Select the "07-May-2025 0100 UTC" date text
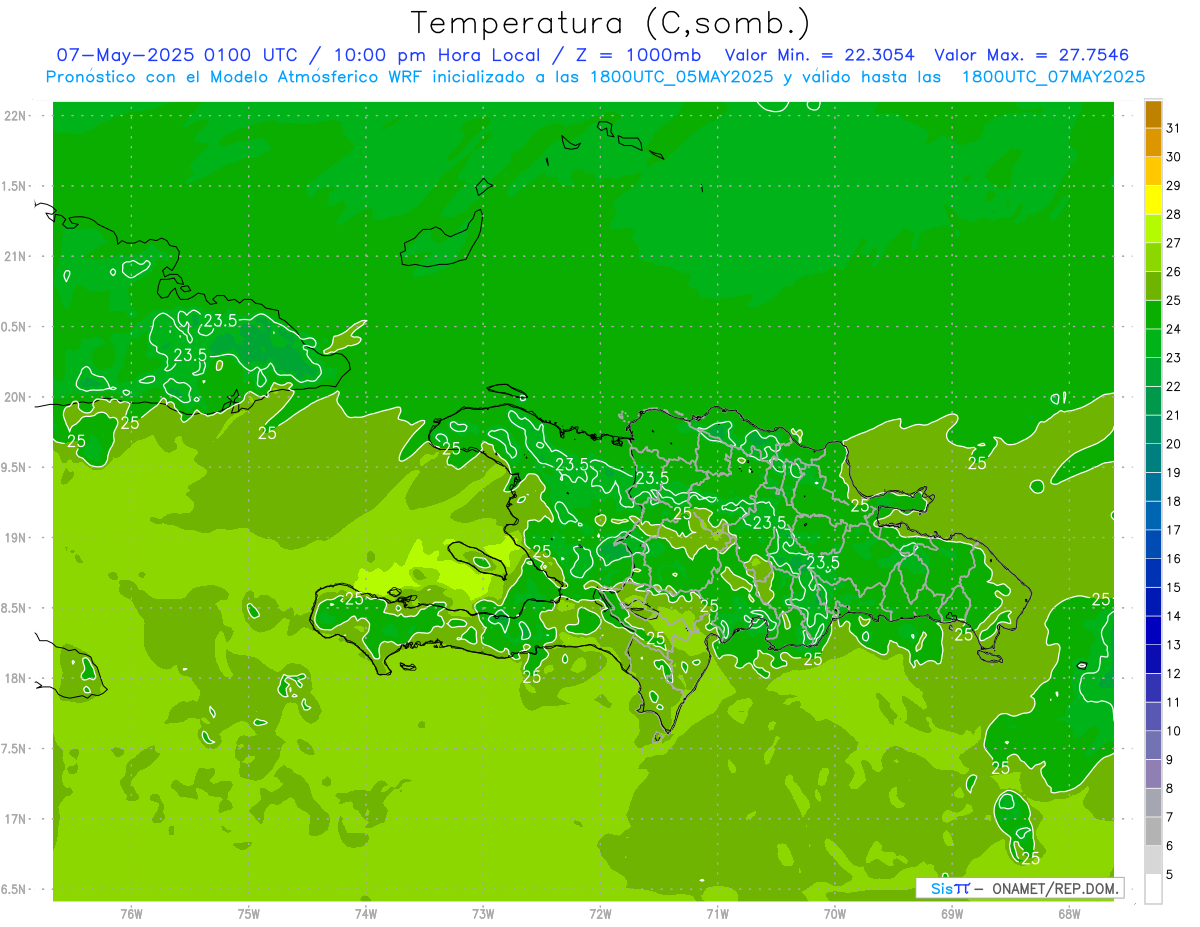The image size is (1200, 927). [177, 55]
